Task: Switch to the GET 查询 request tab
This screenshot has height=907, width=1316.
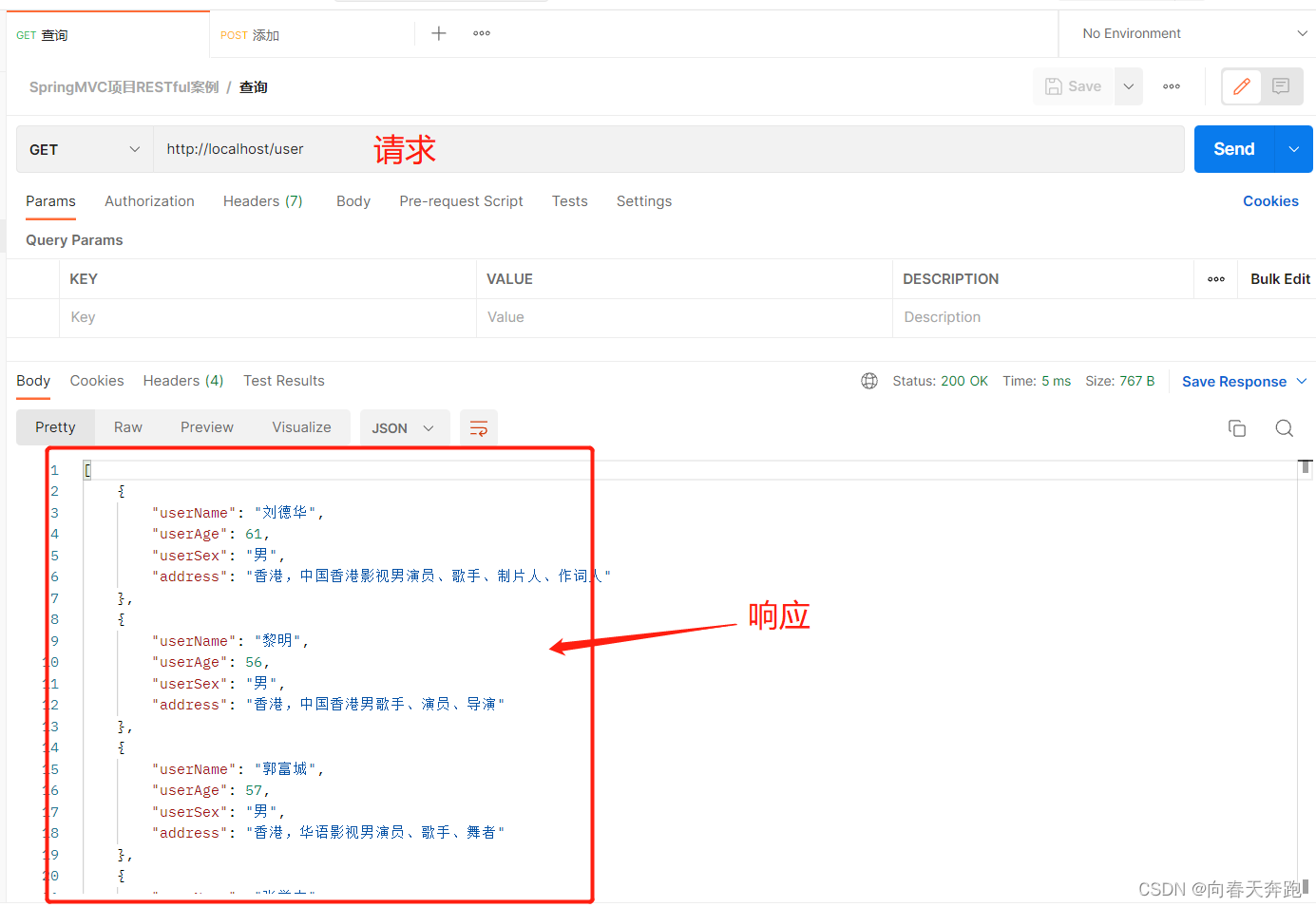Action: point(107,35)
